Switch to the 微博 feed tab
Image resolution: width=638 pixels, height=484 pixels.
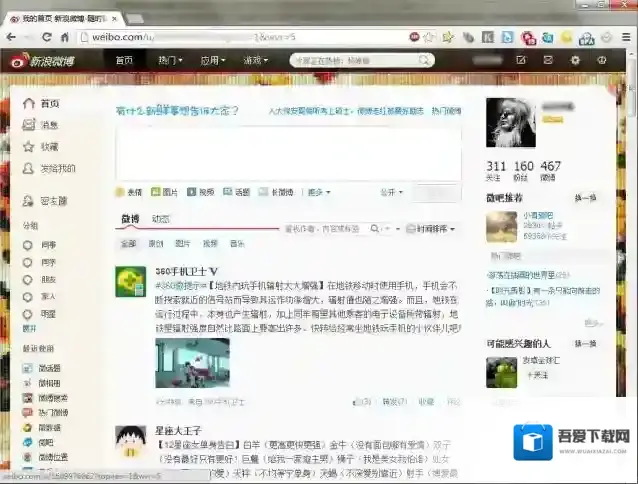coord(130,219)
